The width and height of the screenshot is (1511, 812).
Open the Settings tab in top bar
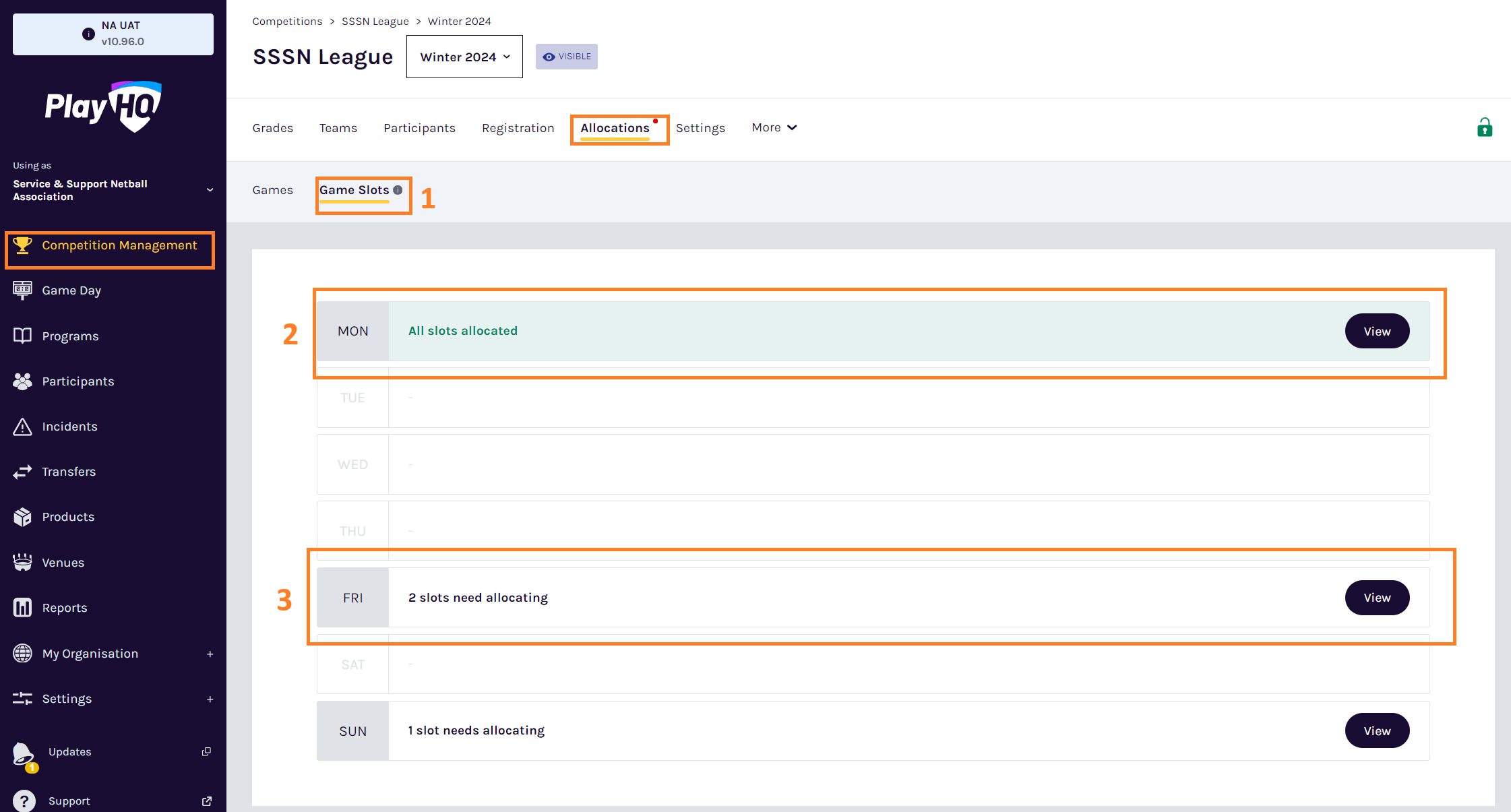(x=701, y=128)
